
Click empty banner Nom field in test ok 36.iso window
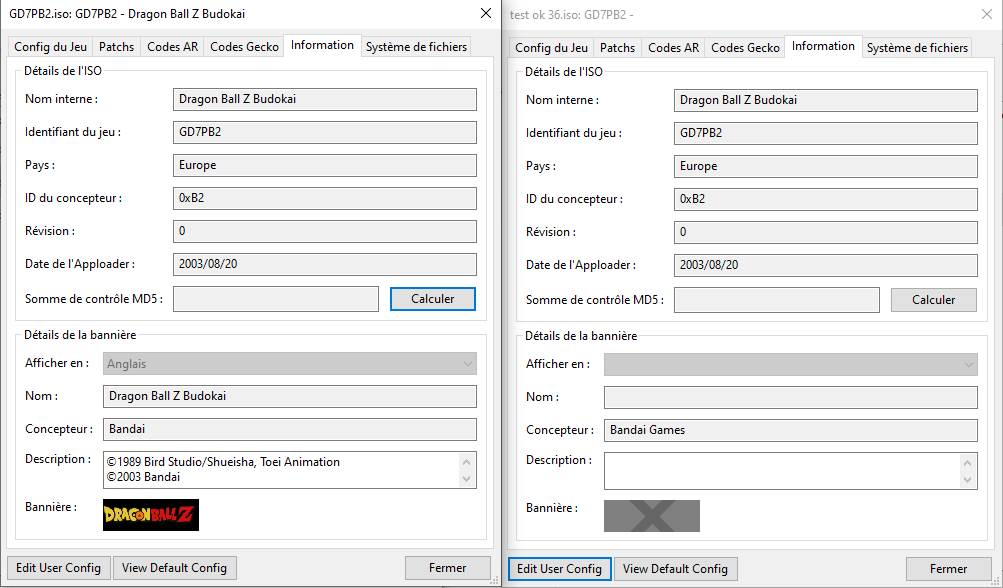pyautogui.click(x=791, y=397)
